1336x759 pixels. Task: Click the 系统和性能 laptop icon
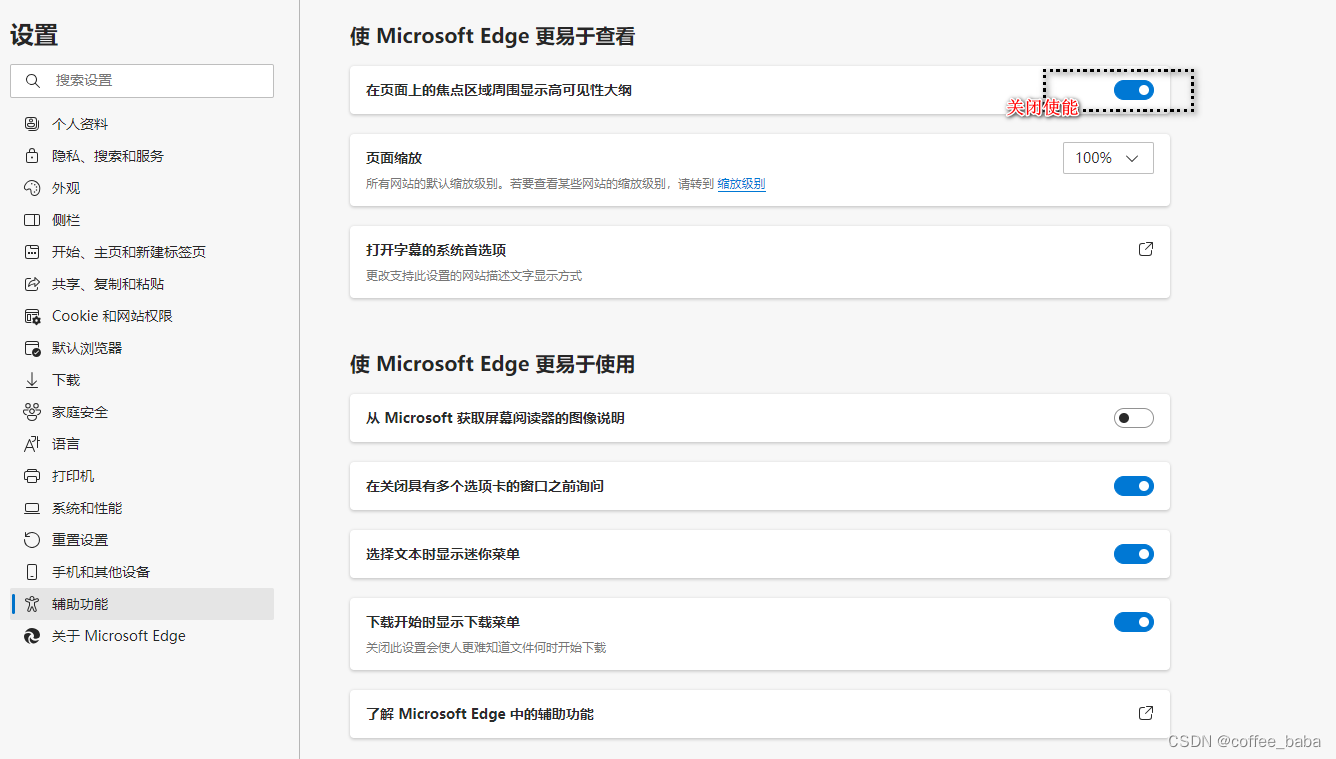(32, 508)
